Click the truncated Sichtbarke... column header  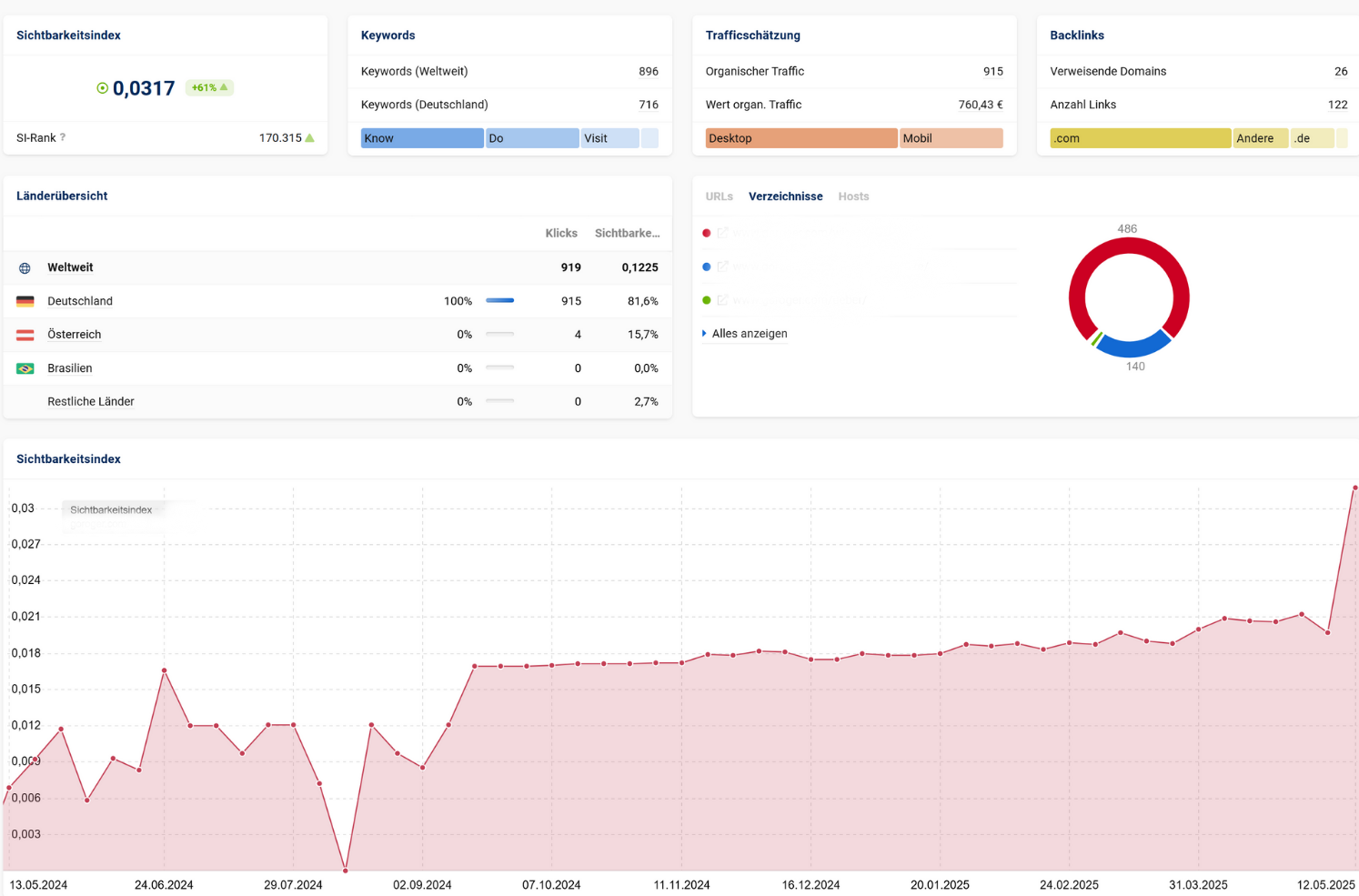coord(627,234)
